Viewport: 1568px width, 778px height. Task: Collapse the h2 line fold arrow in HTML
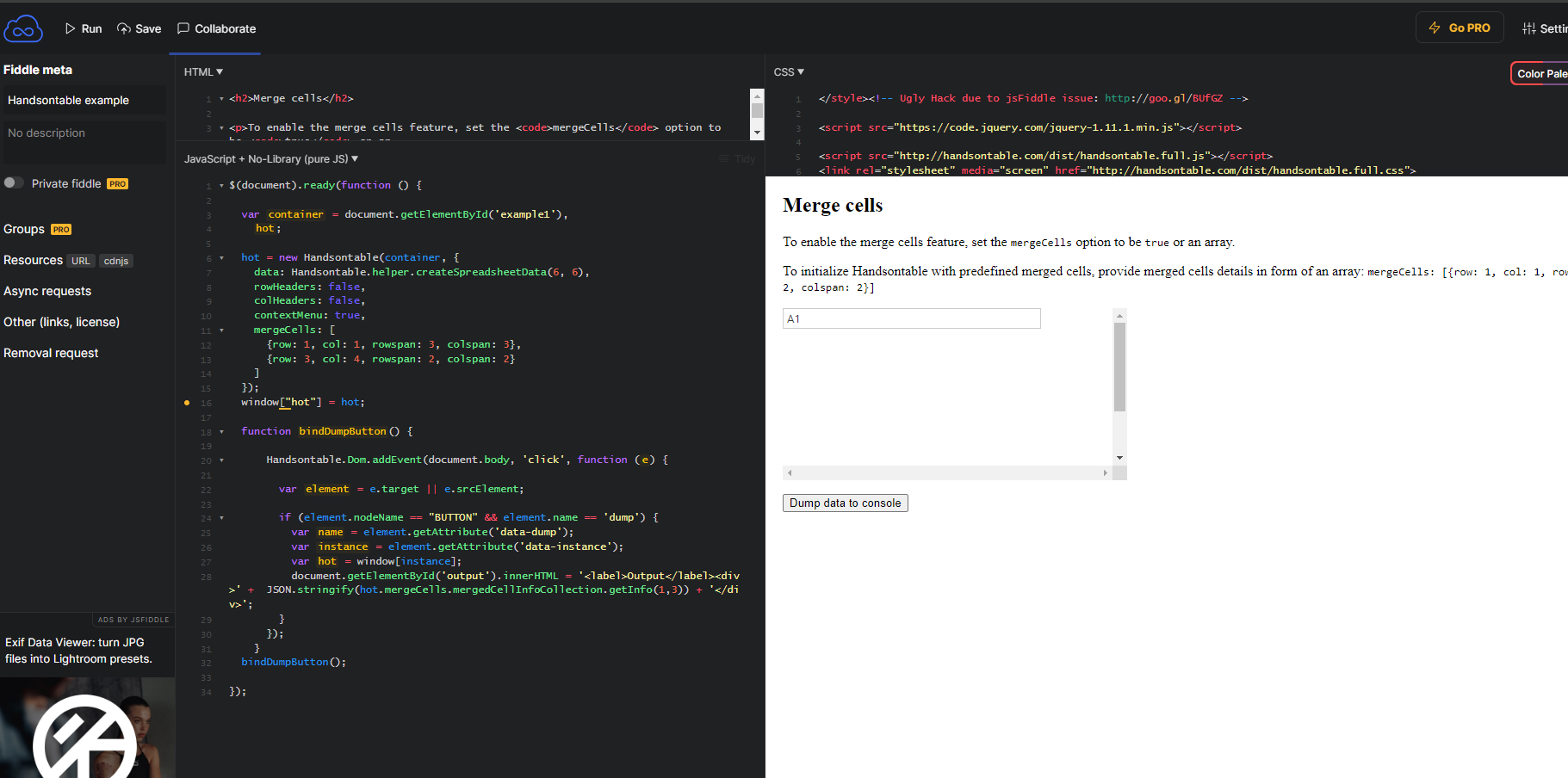(221, 99)
